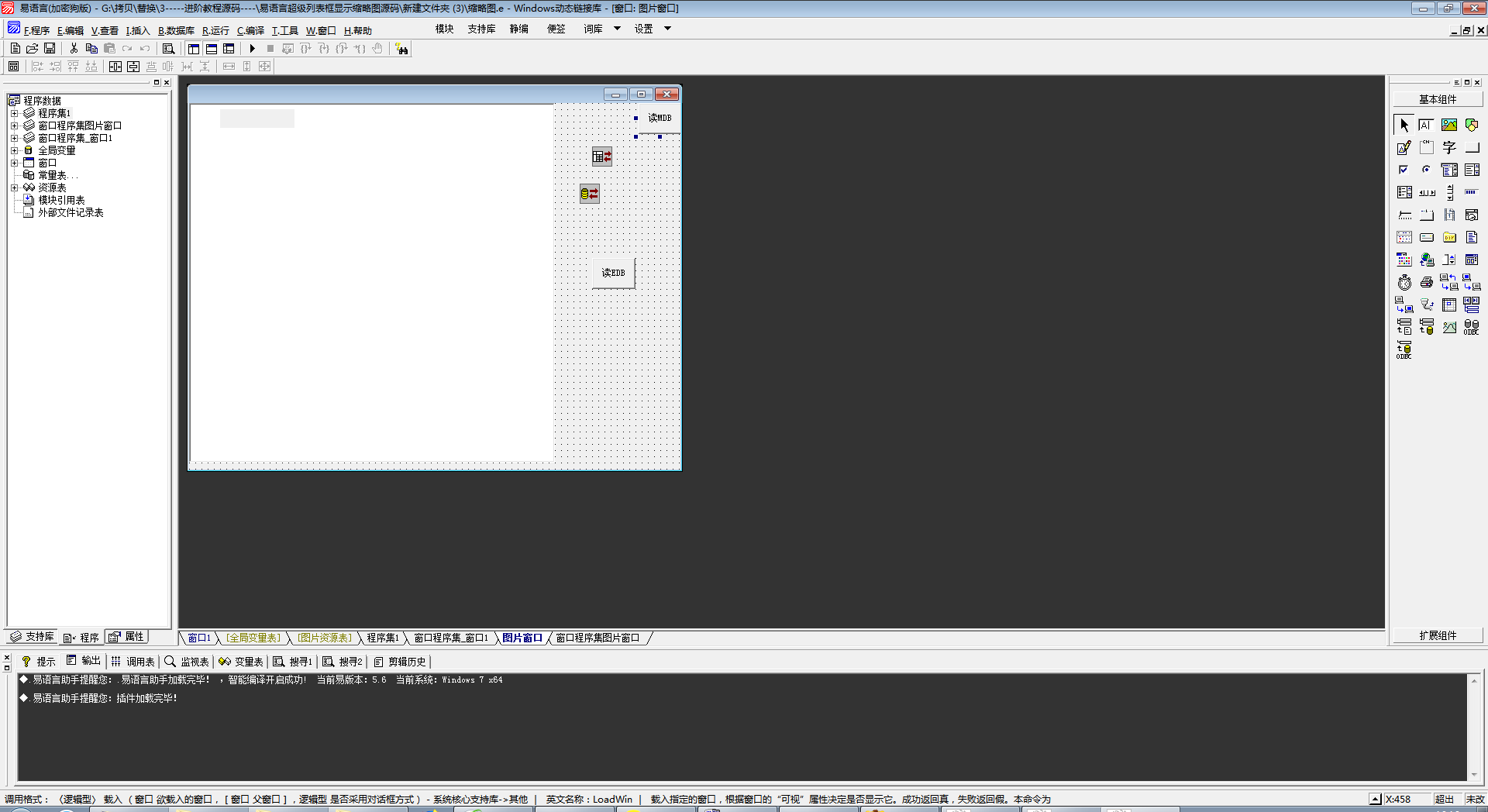
Task: Pick the external database ODBC component icon
Action: click(1472, 327)
